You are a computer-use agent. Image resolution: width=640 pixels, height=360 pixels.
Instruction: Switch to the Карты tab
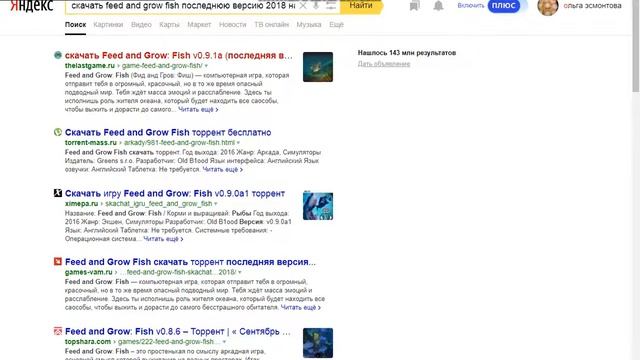[x=169, y=24]
